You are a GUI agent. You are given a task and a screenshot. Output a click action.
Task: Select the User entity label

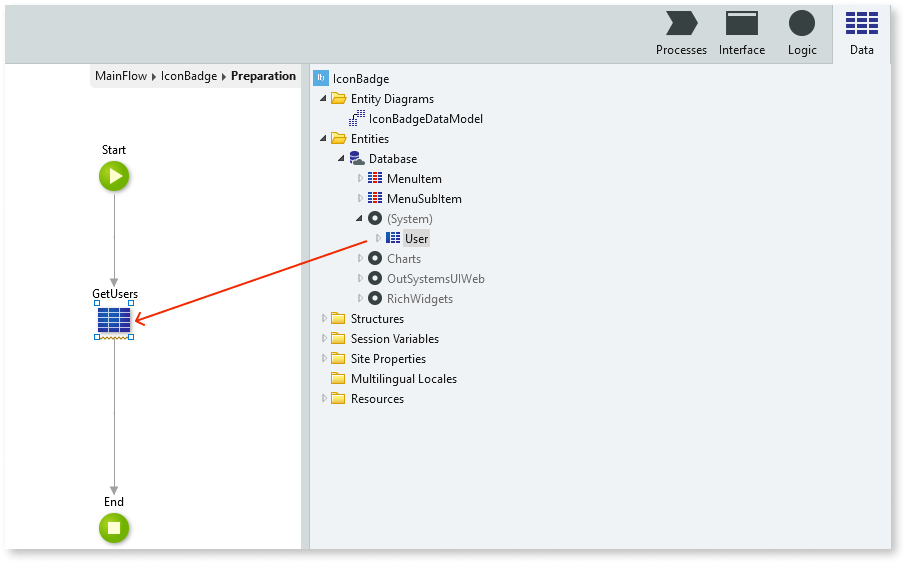point(417,238)
